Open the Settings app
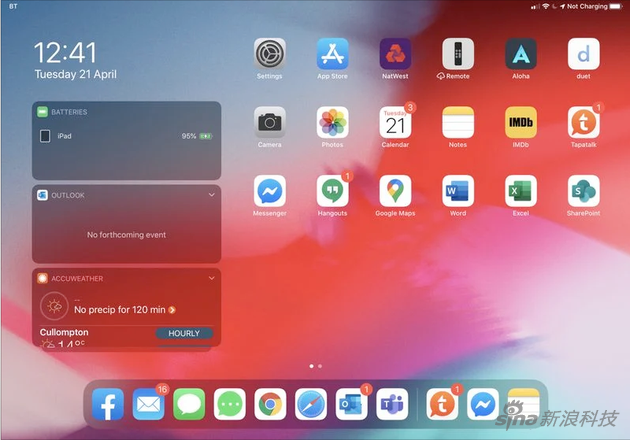Screen dimensions: 630x440 pyautogui.click(x=270, y=54)
